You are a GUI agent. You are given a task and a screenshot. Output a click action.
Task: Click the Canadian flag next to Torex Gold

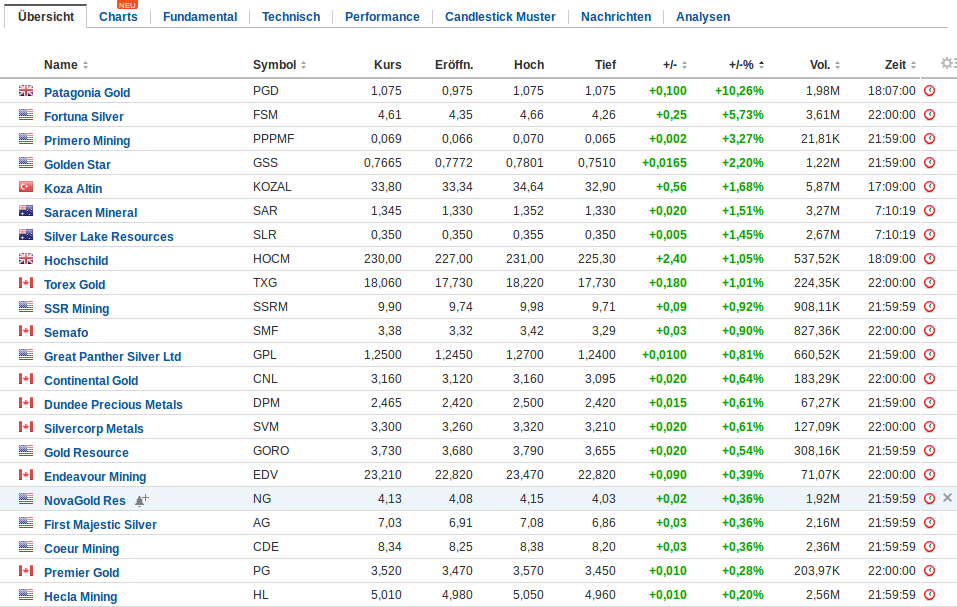[x=26, y=282]
